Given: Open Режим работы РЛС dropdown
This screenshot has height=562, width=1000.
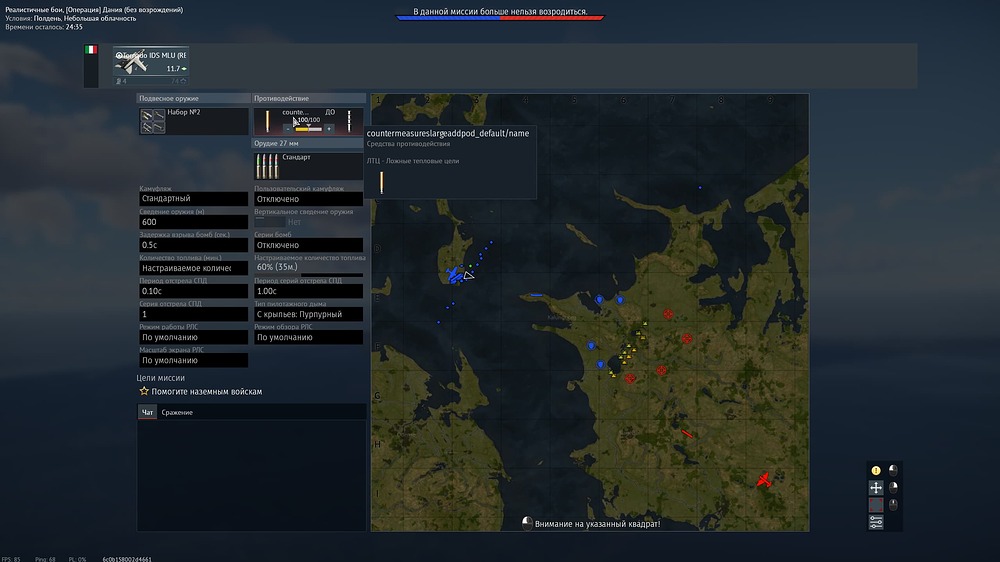Looking at the screenshot, I should [x=193, y=337].
